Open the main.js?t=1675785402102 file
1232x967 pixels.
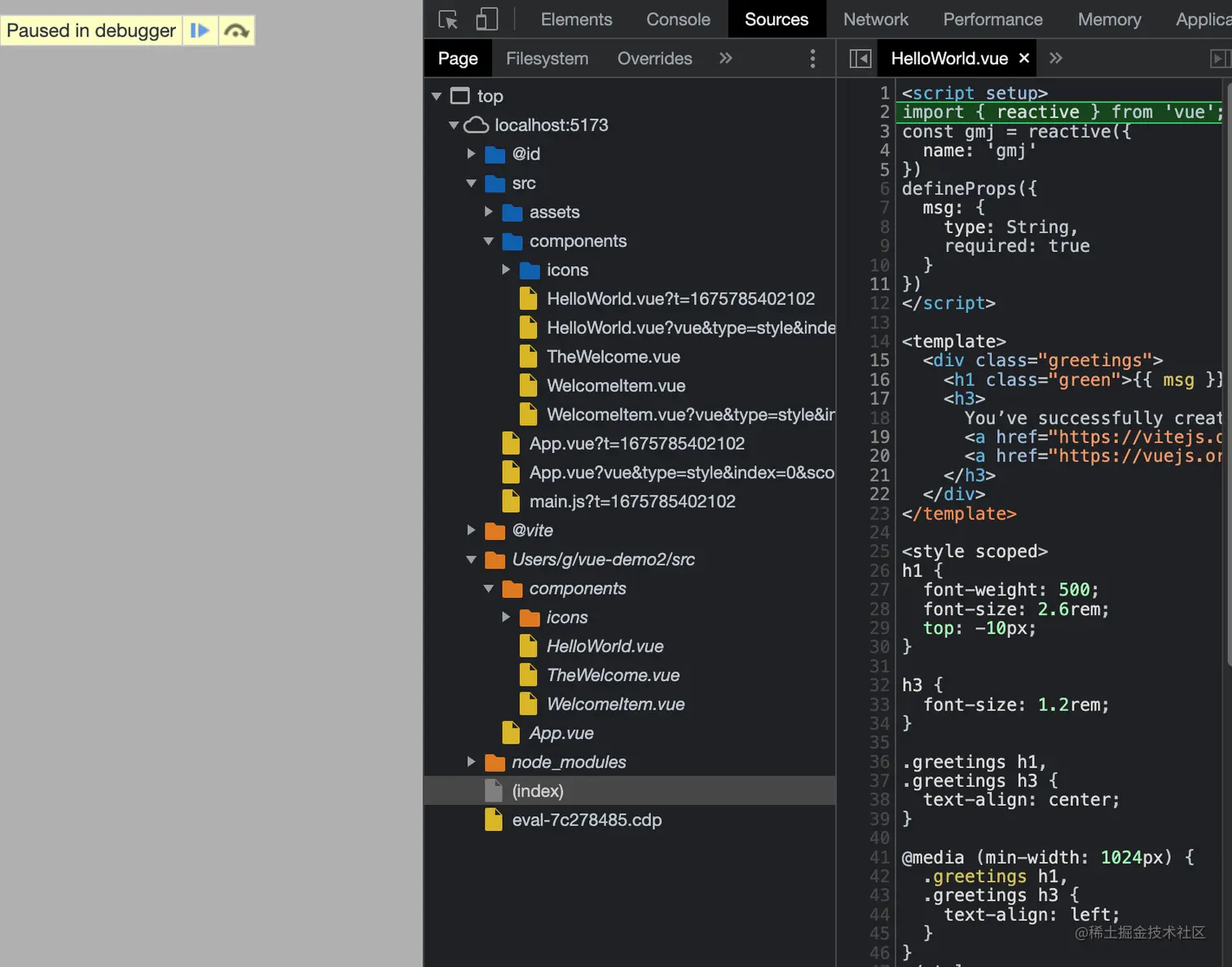click(631, 502)
